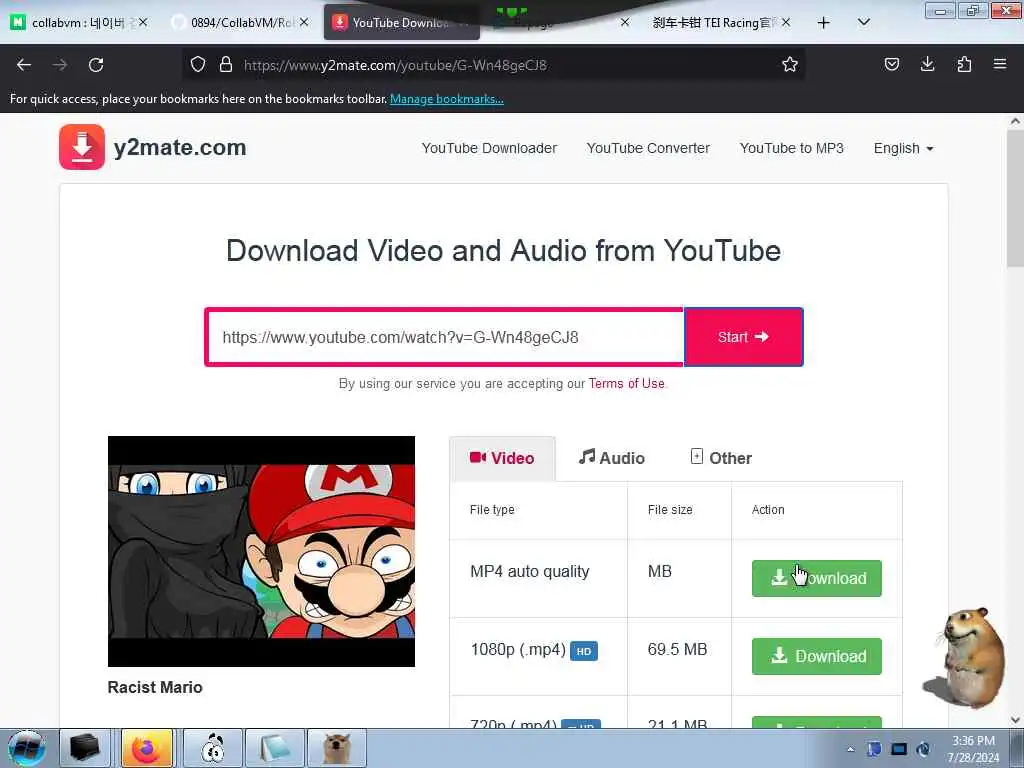Expand the English language dropdown
The image size is (1024, 768).
click(903, 148)
